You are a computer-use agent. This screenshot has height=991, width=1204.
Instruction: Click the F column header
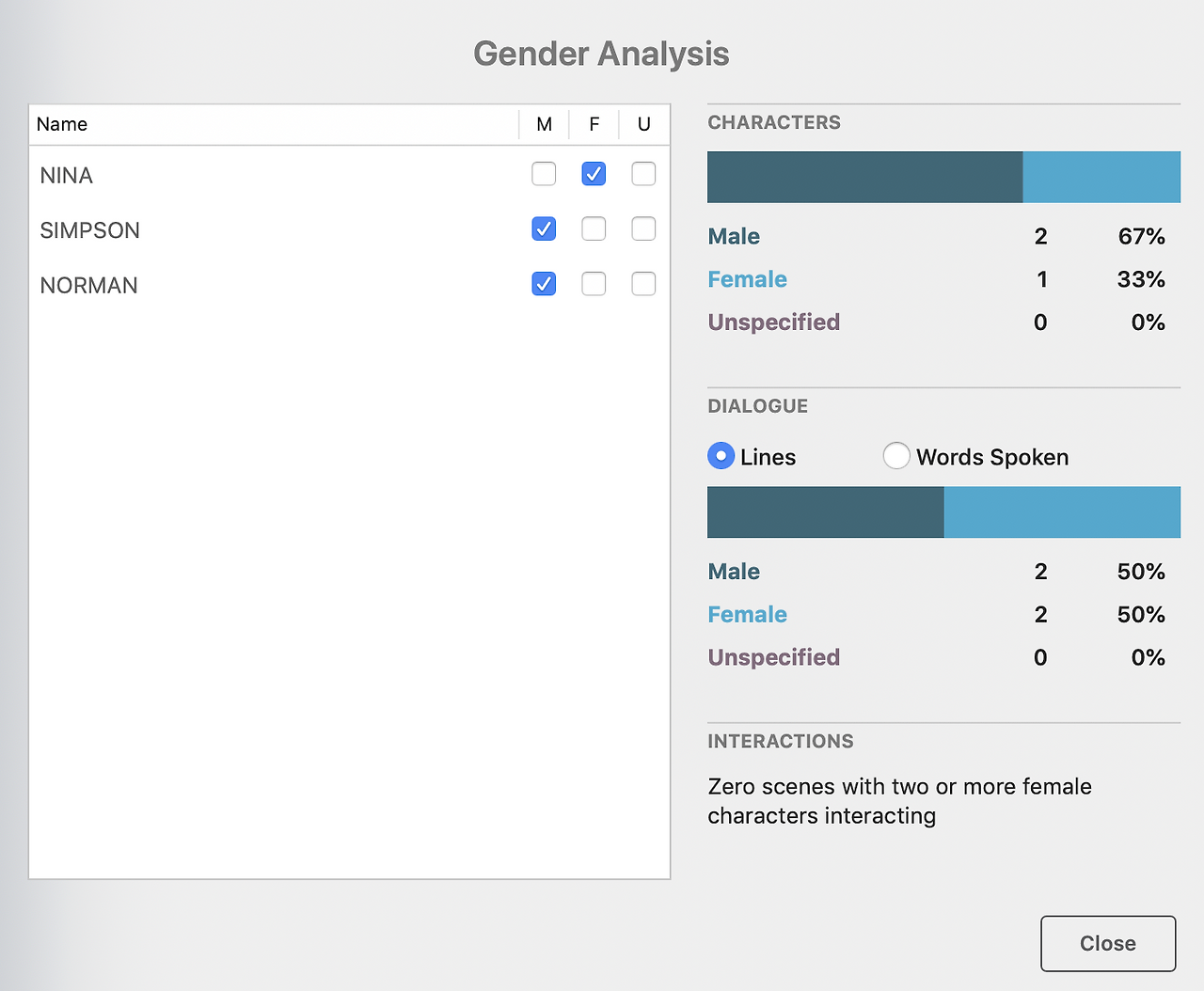click(x=594, y=124)
